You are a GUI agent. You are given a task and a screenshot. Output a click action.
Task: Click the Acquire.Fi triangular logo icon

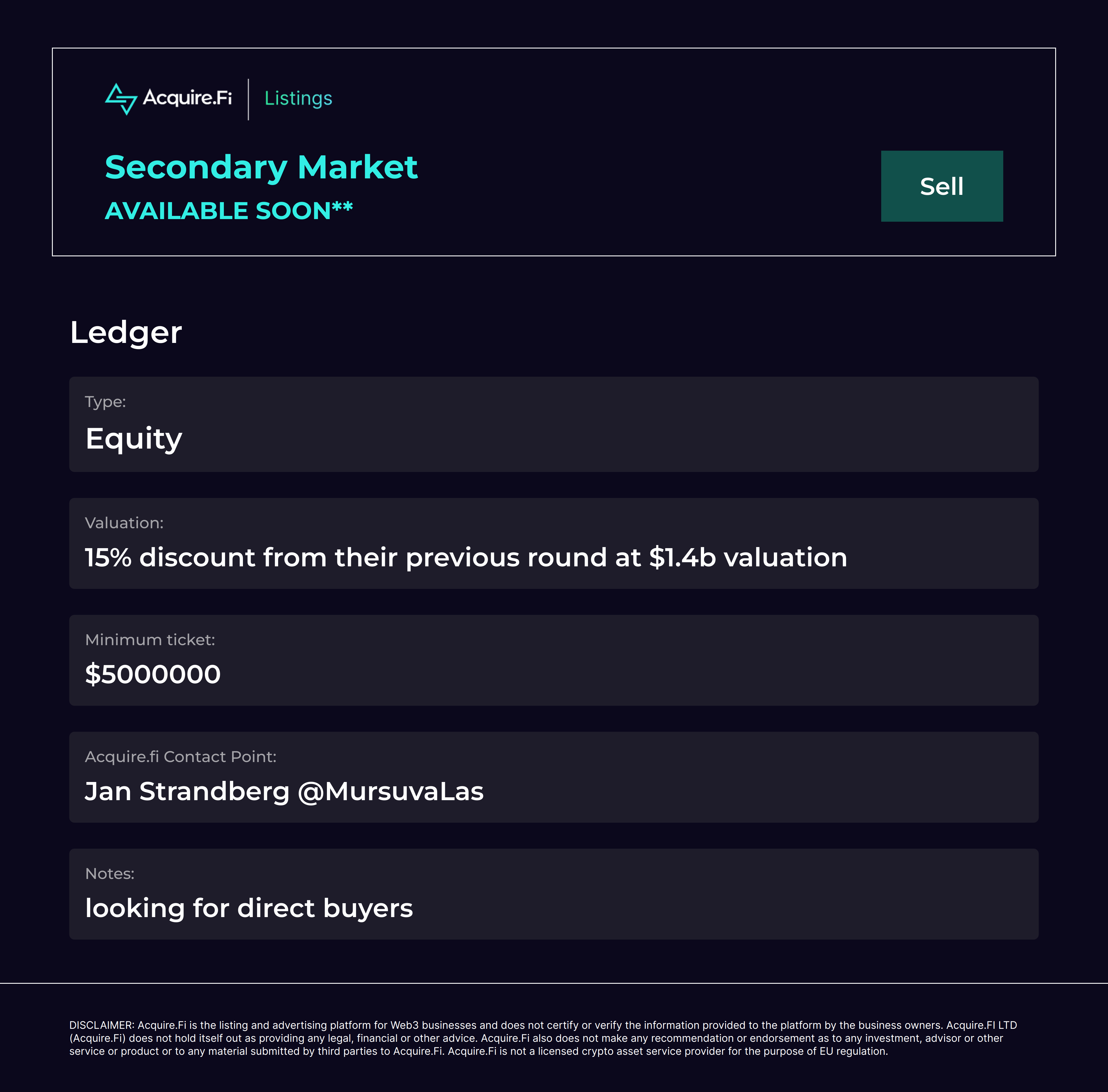coord(121,99)
